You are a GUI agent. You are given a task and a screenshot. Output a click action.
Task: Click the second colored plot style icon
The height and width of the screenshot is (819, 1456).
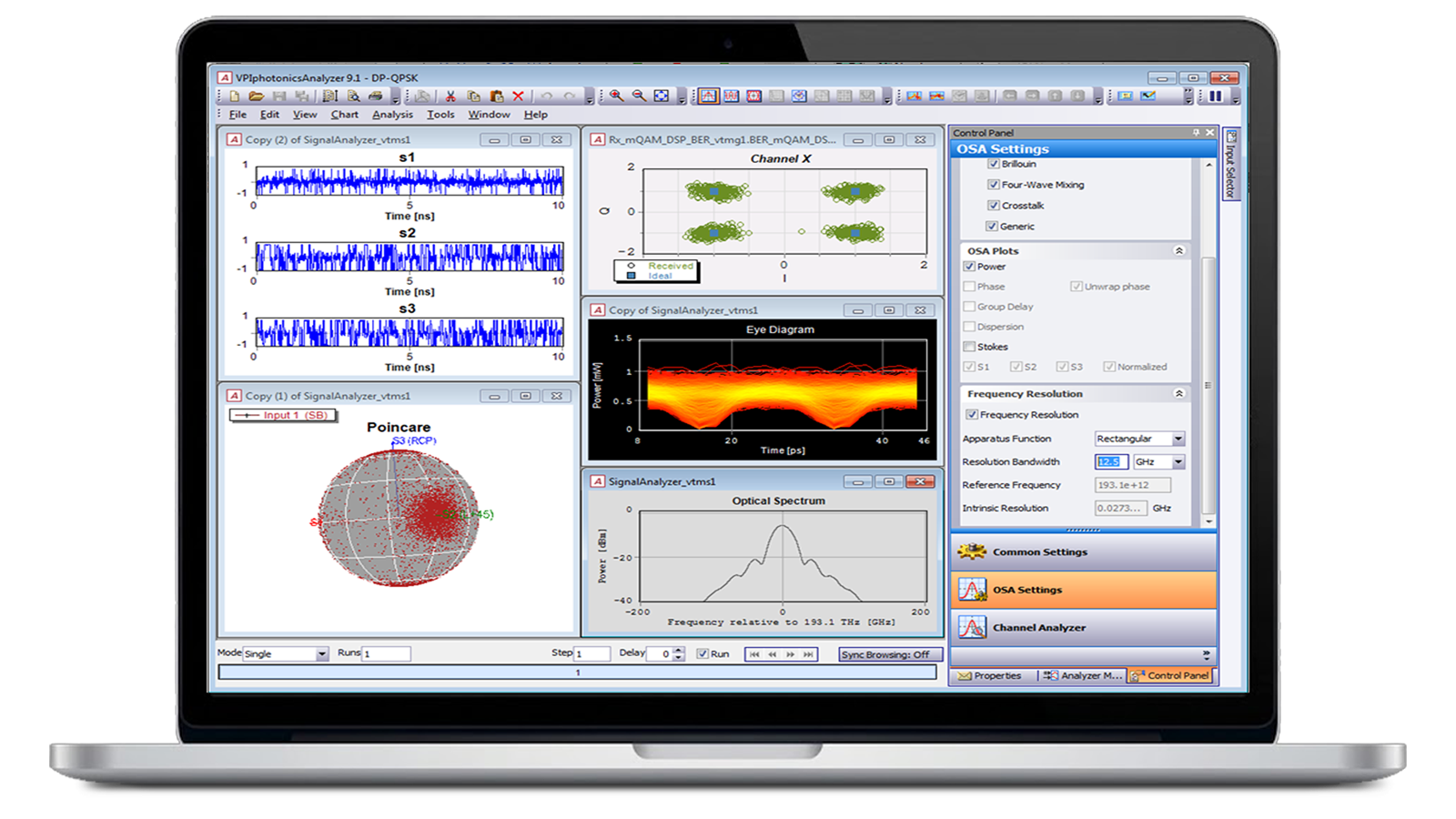[936, 96]
